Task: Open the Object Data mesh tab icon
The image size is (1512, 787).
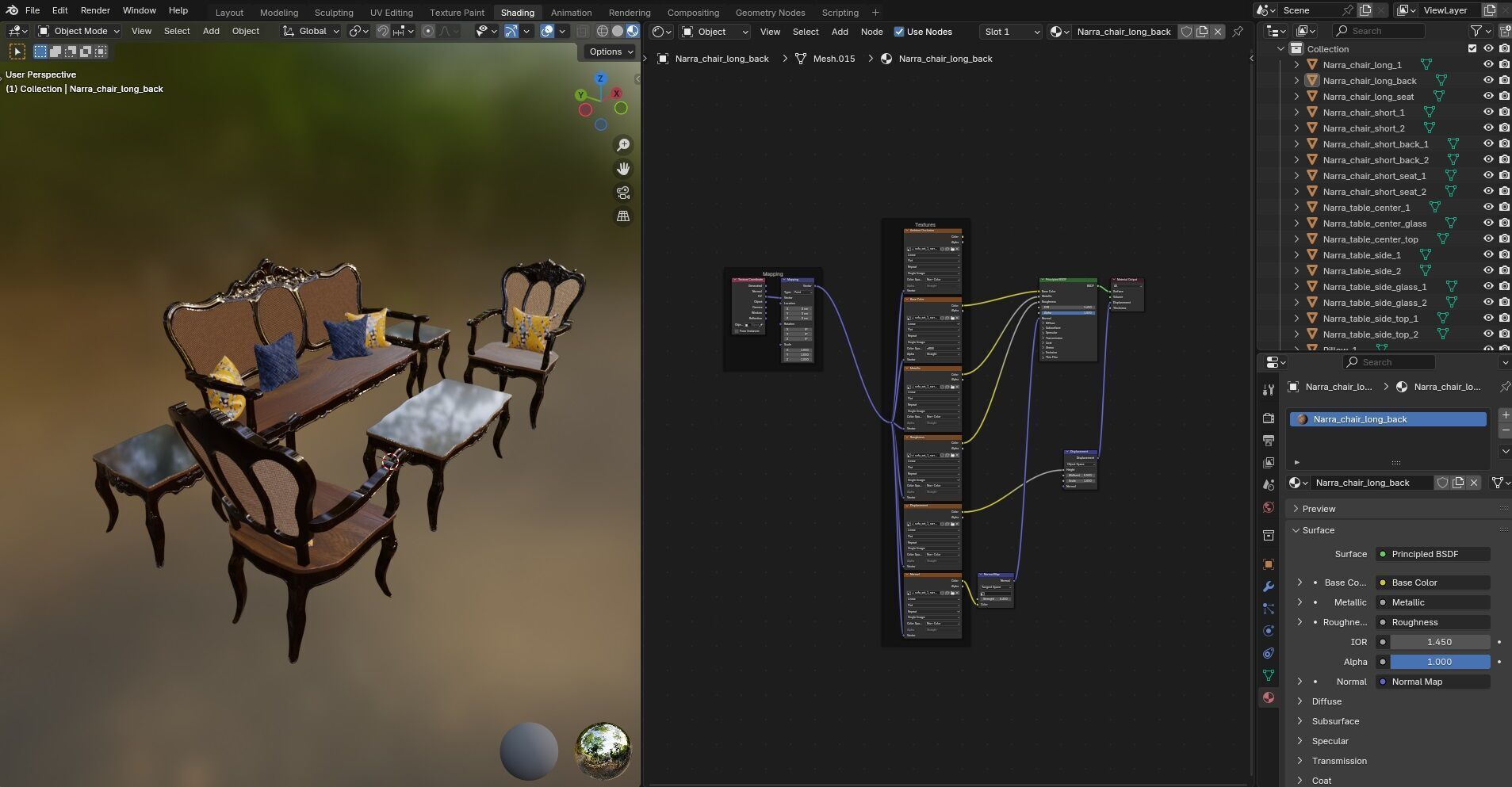Action: click(x=1269, y=675)
